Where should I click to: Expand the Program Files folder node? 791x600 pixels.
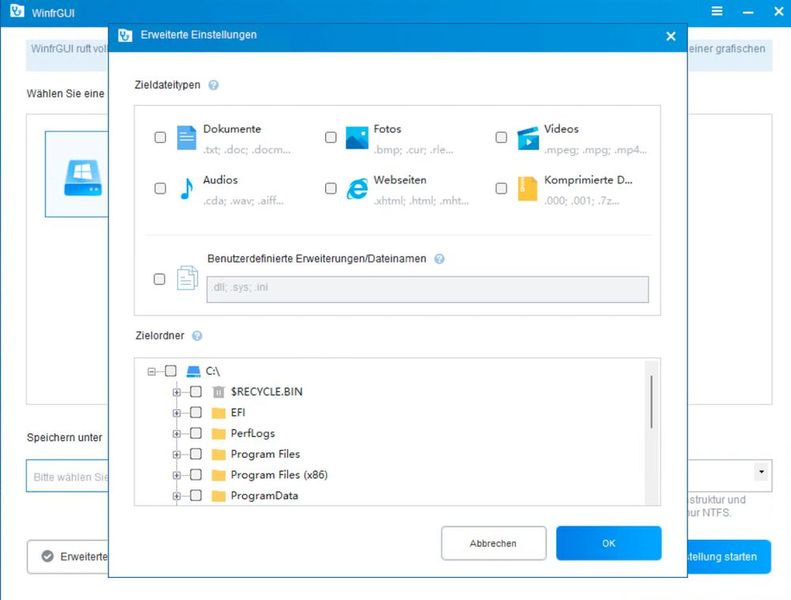tap(177, 454)
